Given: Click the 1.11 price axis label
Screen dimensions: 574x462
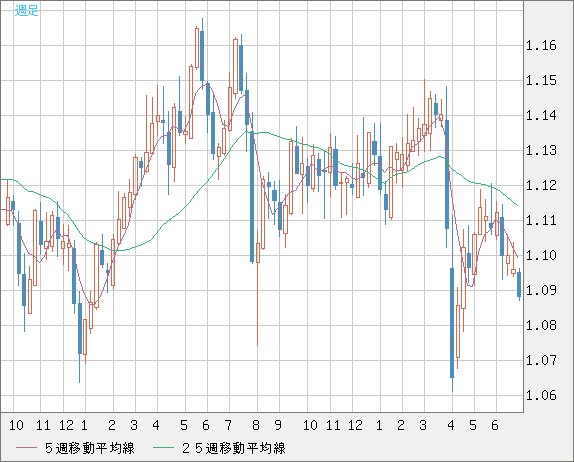Looking at the screenshot, I should coord(541,220).
